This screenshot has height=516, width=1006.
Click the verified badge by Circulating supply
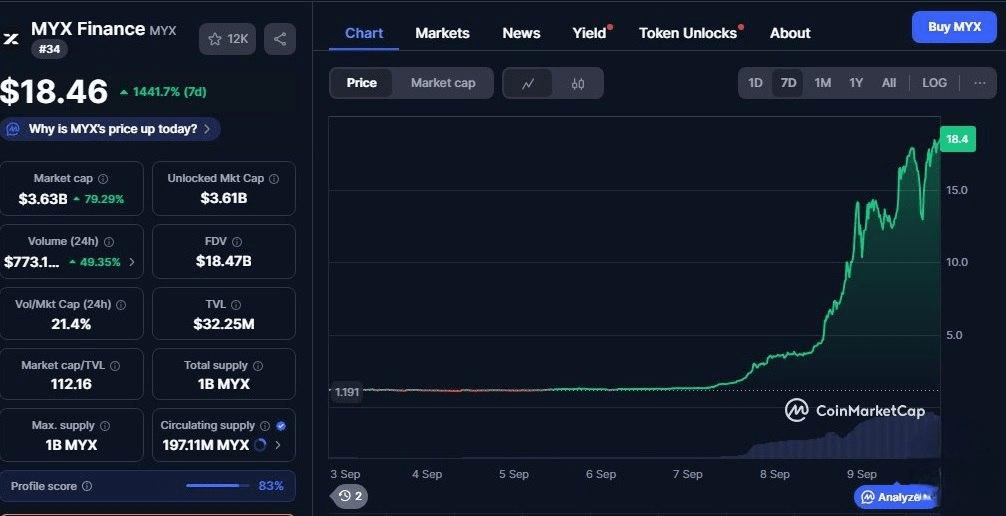[281, 426]
